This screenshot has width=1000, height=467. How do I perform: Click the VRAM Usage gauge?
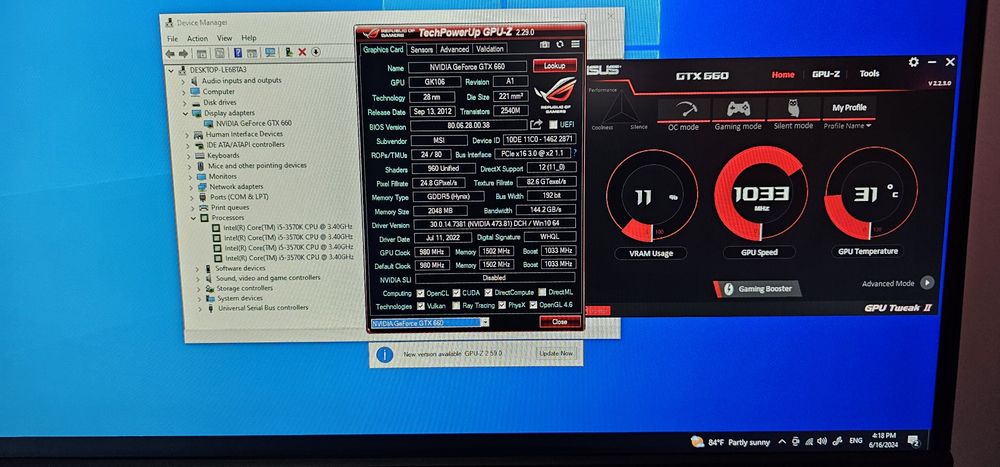tap(652, 196)
